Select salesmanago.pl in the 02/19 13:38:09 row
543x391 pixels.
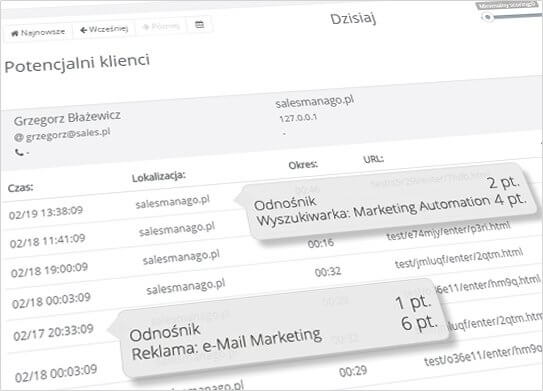[173, 202]
